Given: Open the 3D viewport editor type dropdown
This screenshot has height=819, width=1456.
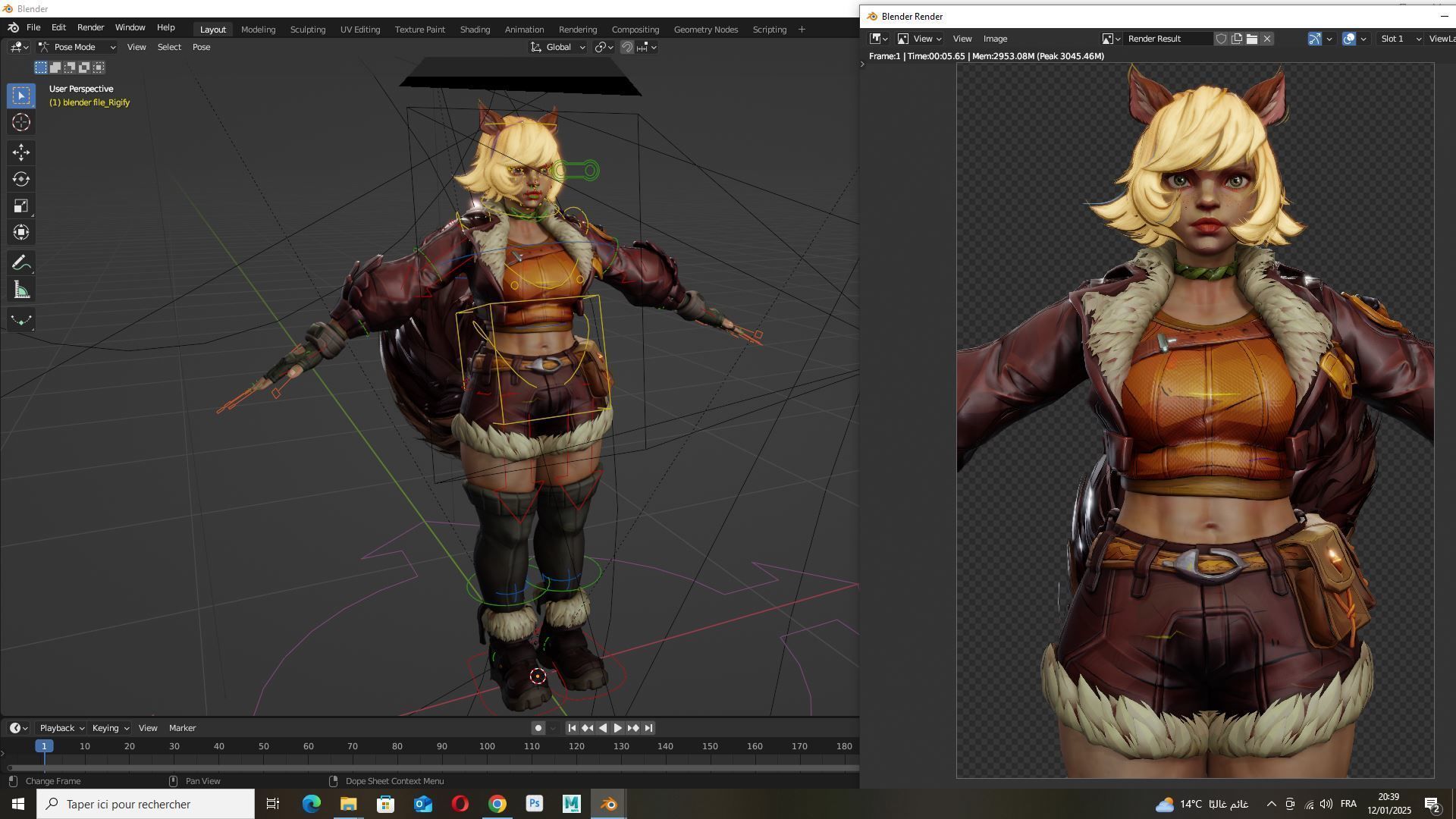Looking at the screenshot, I should click(x=20, y=47).
